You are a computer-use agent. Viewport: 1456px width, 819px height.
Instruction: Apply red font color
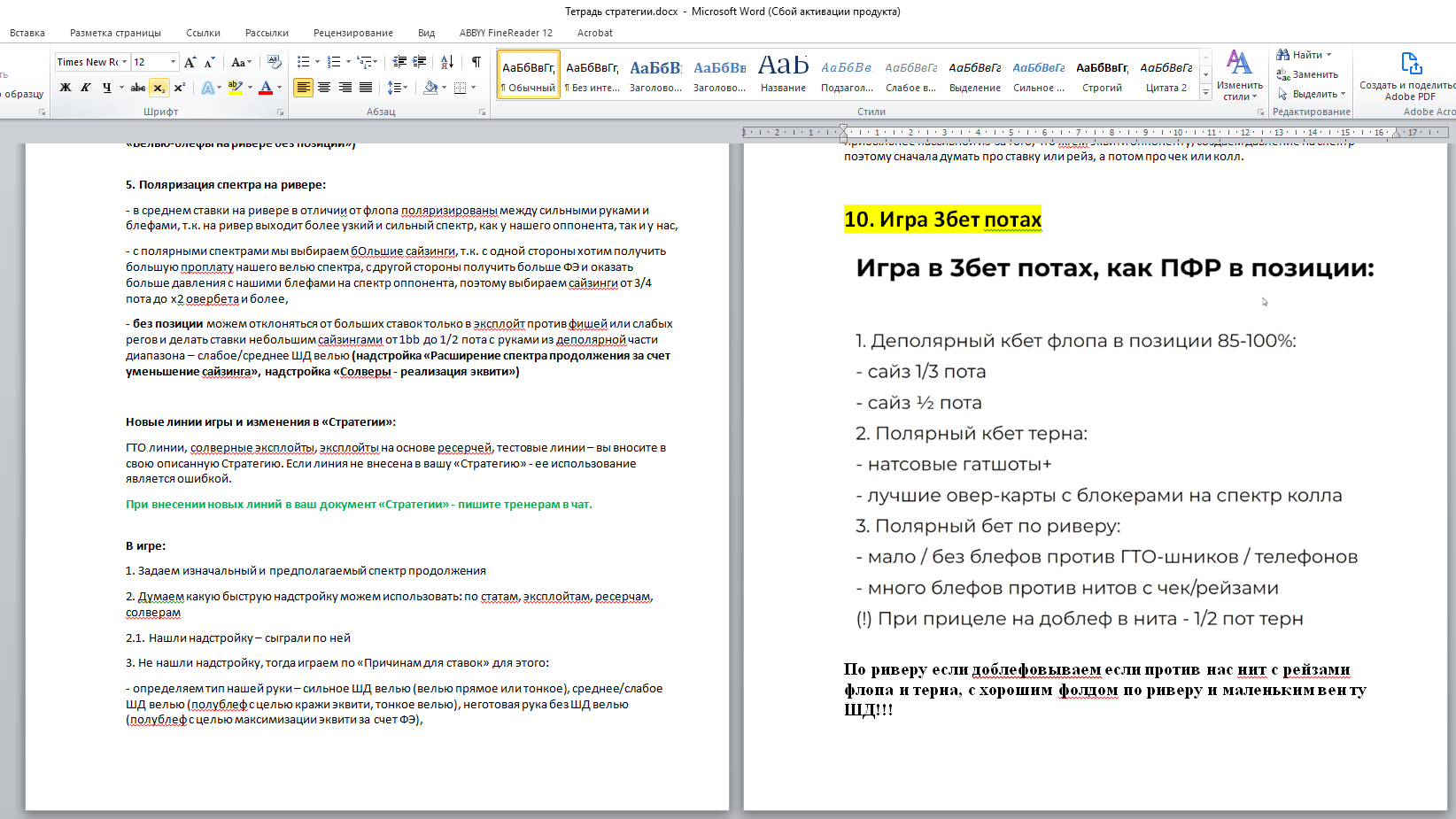266,88
